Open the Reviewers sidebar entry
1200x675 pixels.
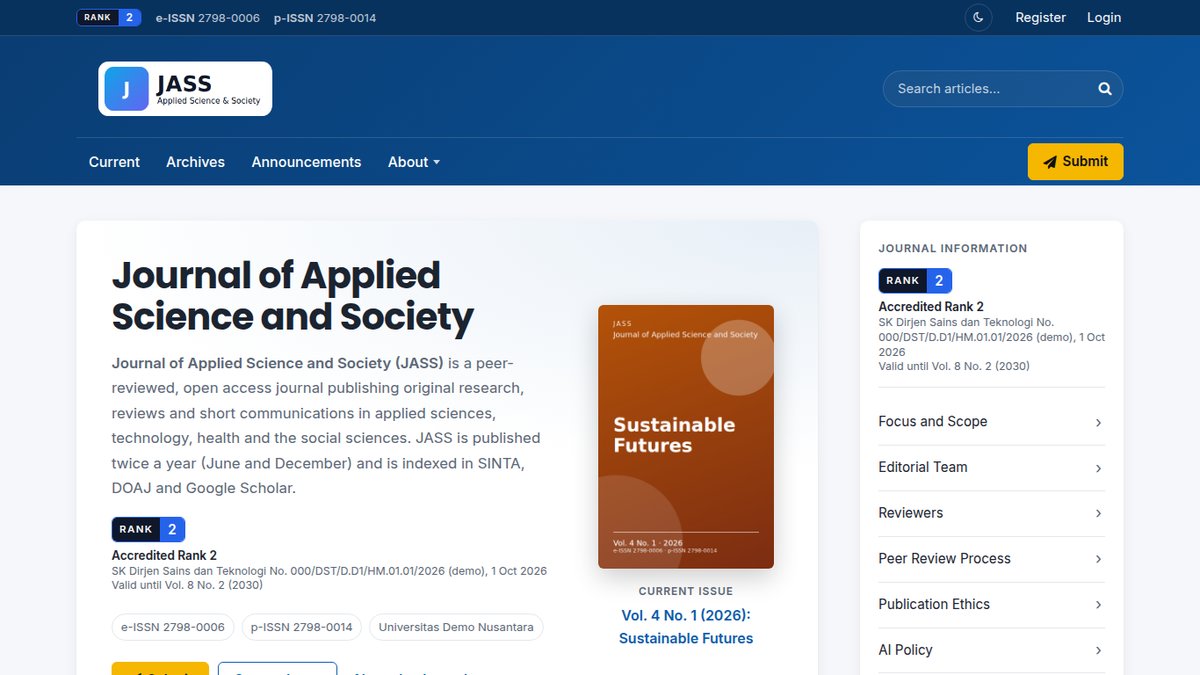pos(991,513)
